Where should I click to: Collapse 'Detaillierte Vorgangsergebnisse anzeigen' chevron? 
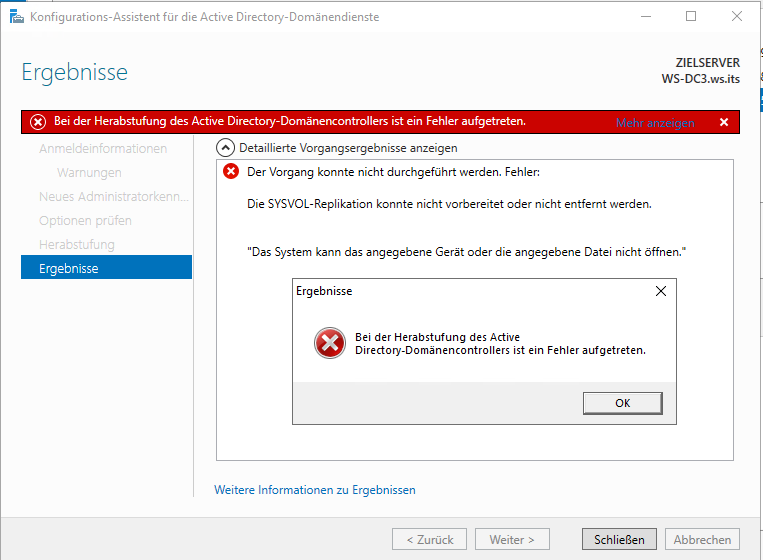tap(225, 147)
